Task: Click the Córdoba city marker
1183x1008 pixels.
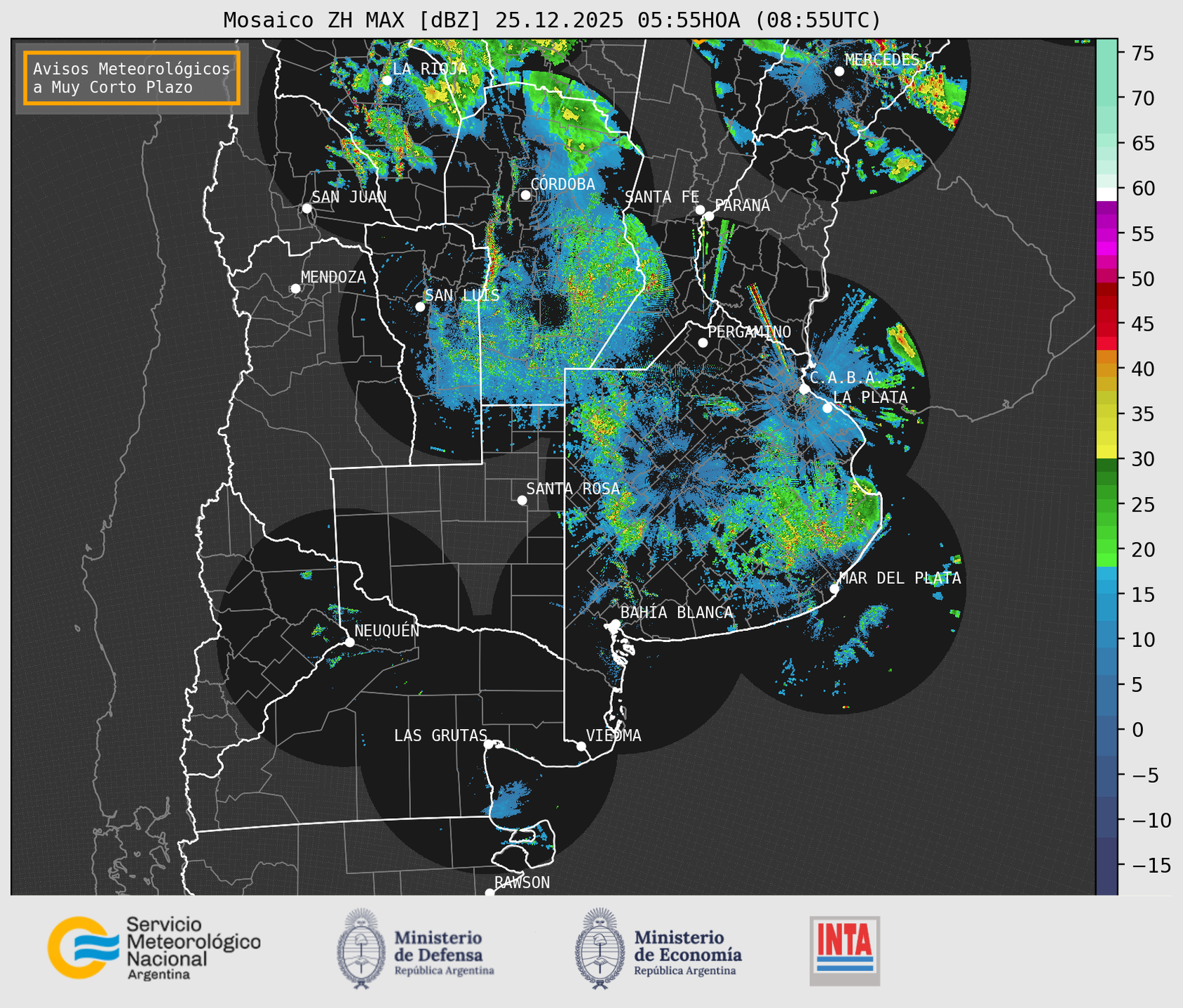Action: click(525, 195)
